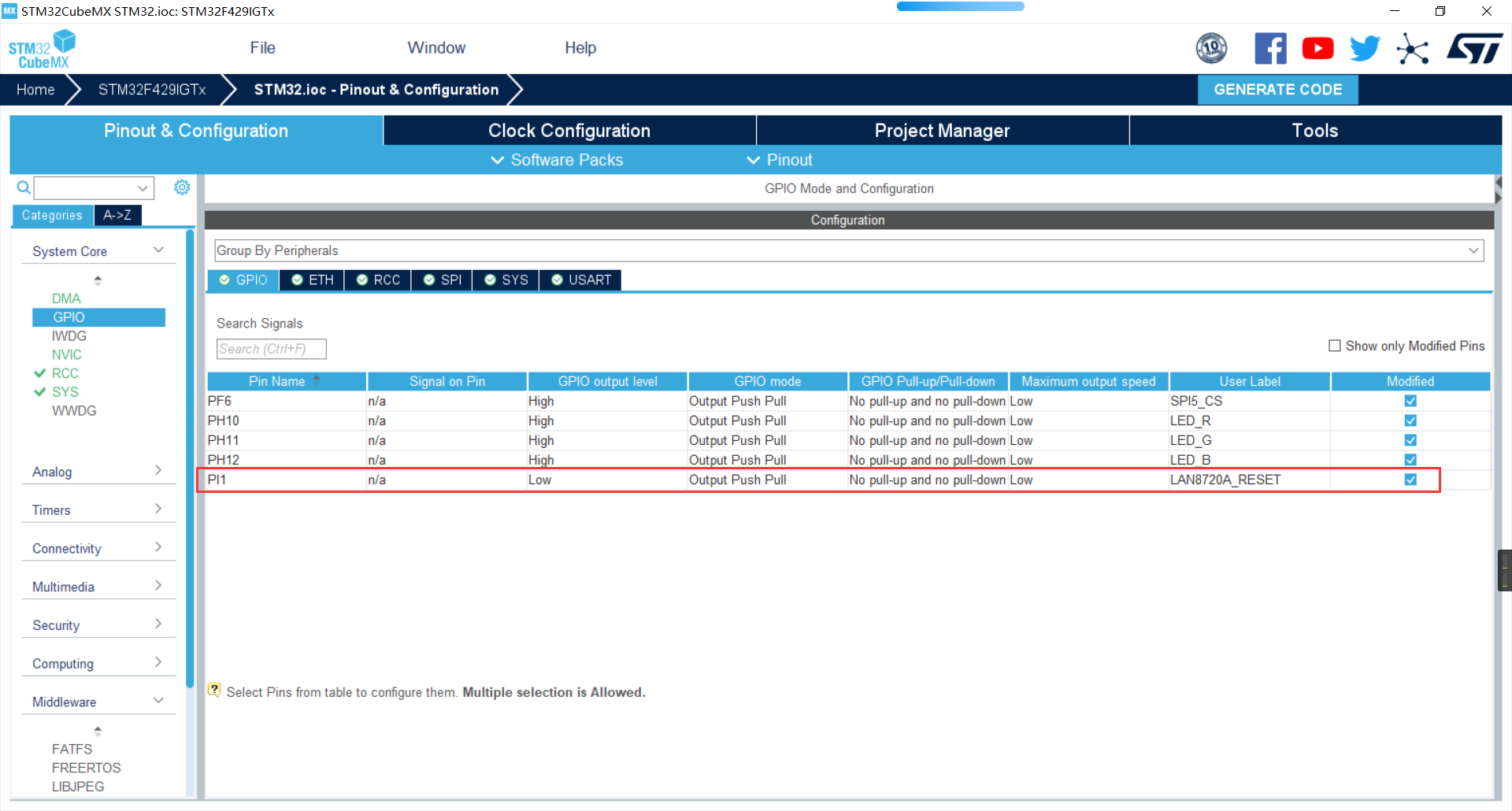Select LAN8720A_RESET label in PI1 row
Image resolution: width=1512 pixels, height=811 pixels.
(1225, 480)
